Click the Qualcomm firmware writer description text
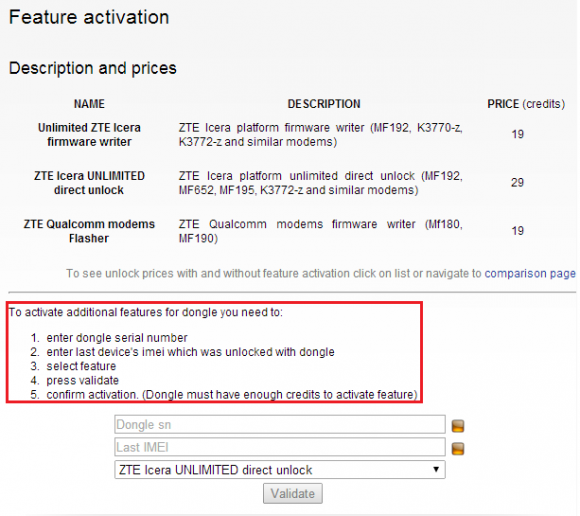Image resolution: width=580 pixels, height=516 pixels. tap(321, 231)
